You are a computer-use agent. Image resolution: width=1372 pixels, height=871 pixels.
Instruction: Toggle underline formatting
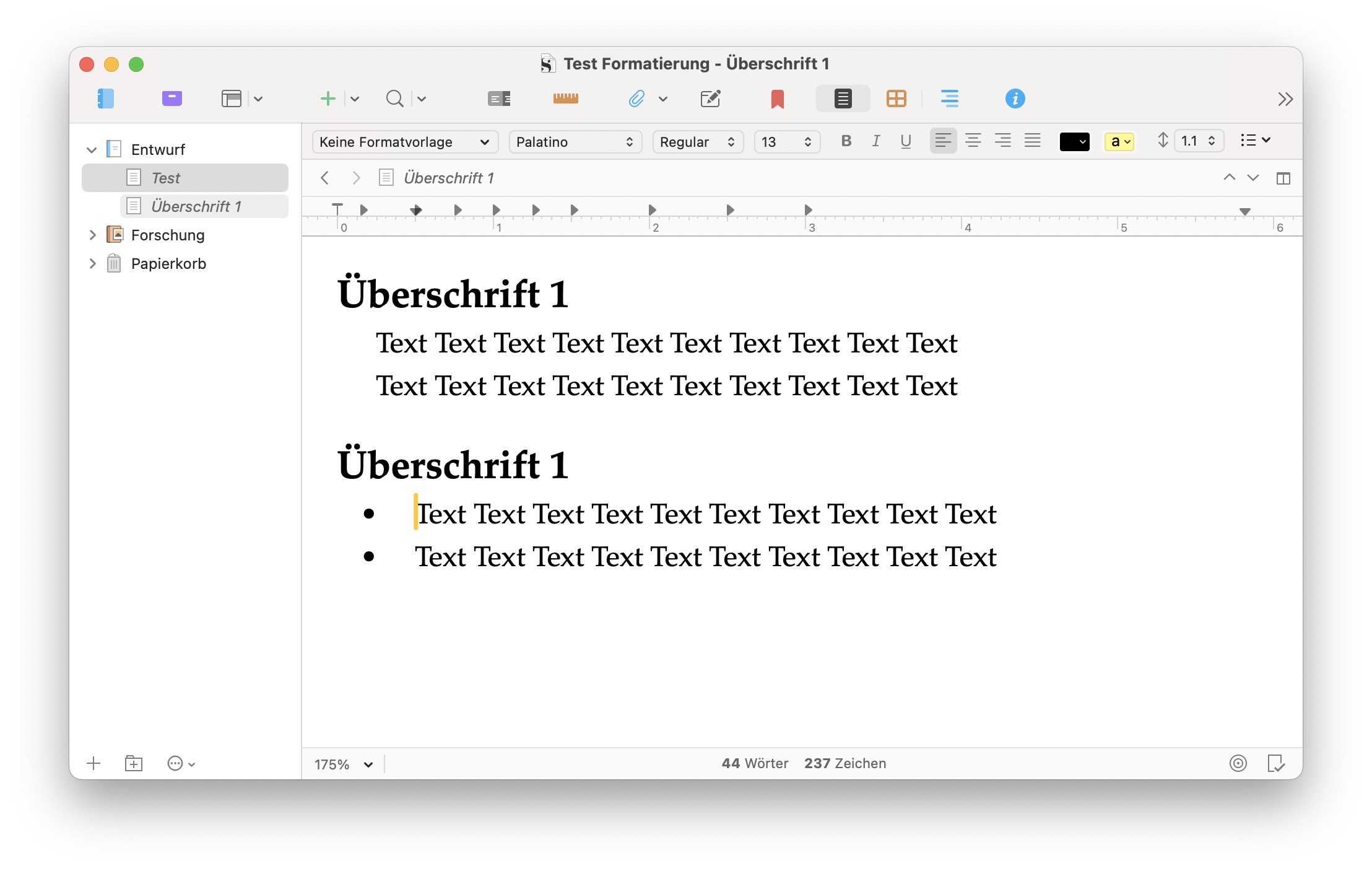[906, 141]
